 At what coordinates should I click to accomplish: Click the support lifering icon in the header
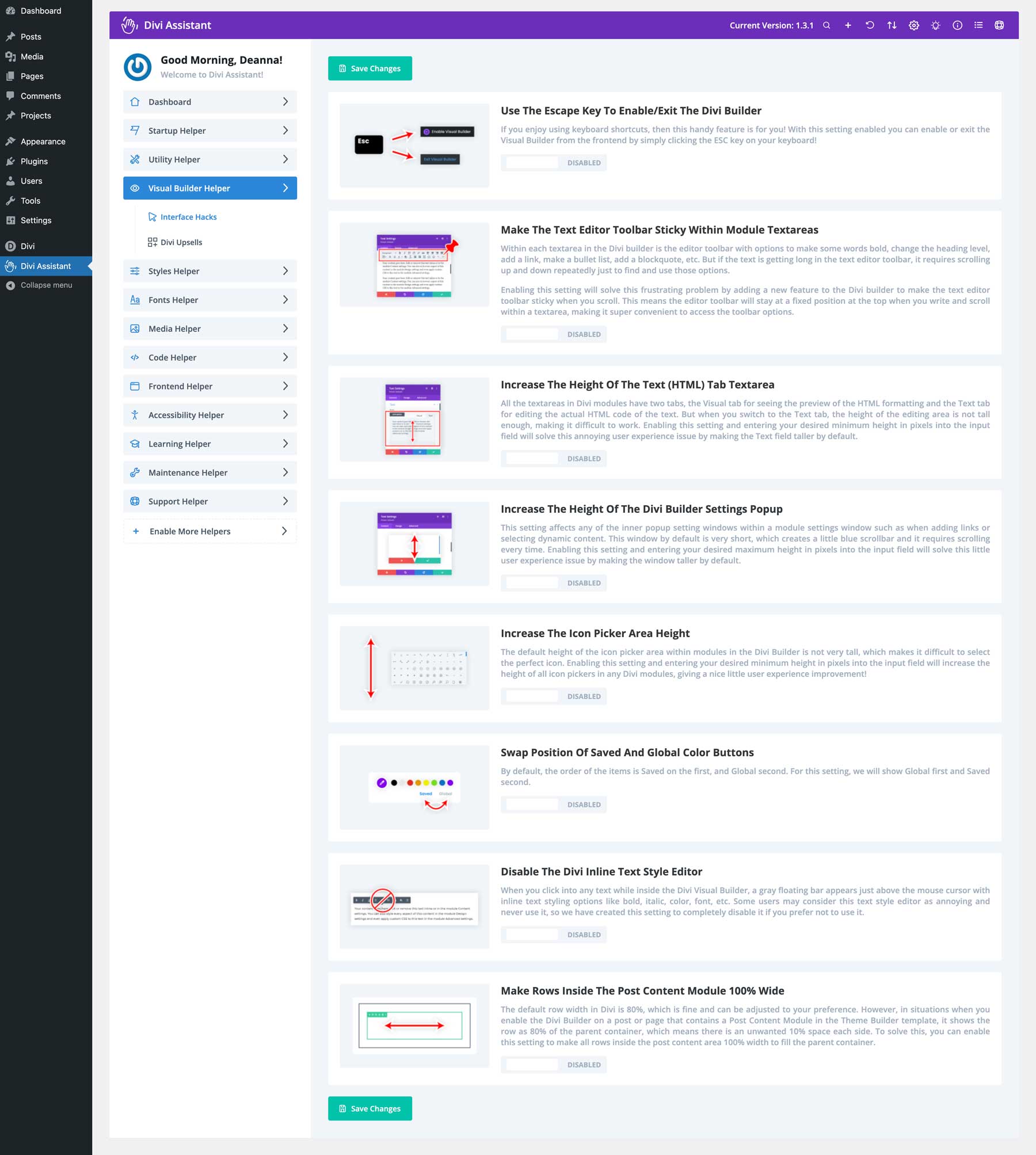[1000, 25]
